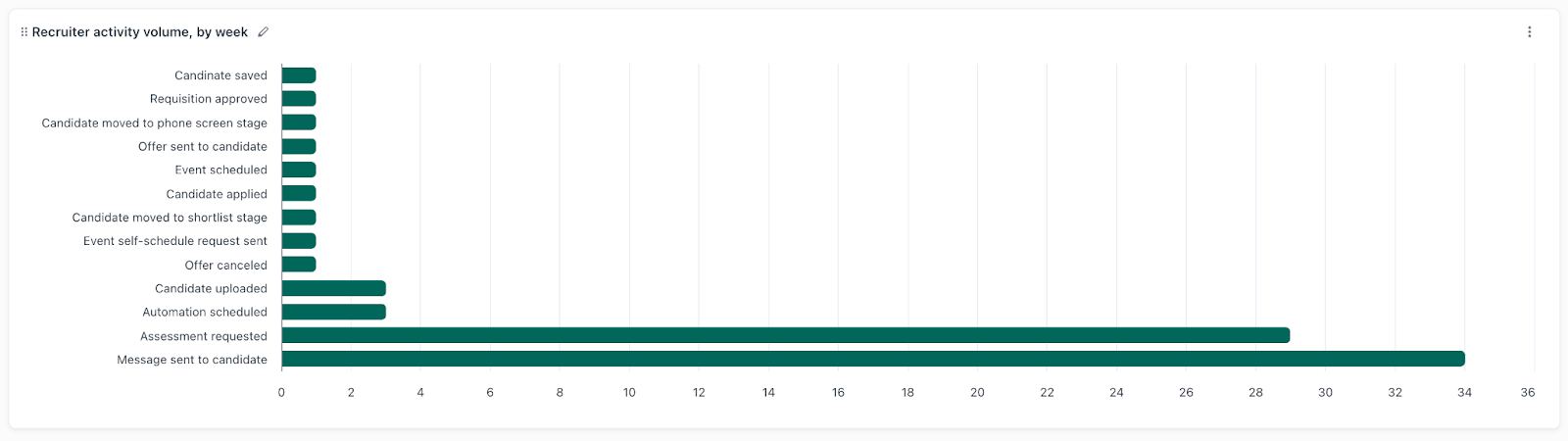1568x441 pixels.
Task: Click the 'Requisition approved' bar
Action: coord(299,99)
